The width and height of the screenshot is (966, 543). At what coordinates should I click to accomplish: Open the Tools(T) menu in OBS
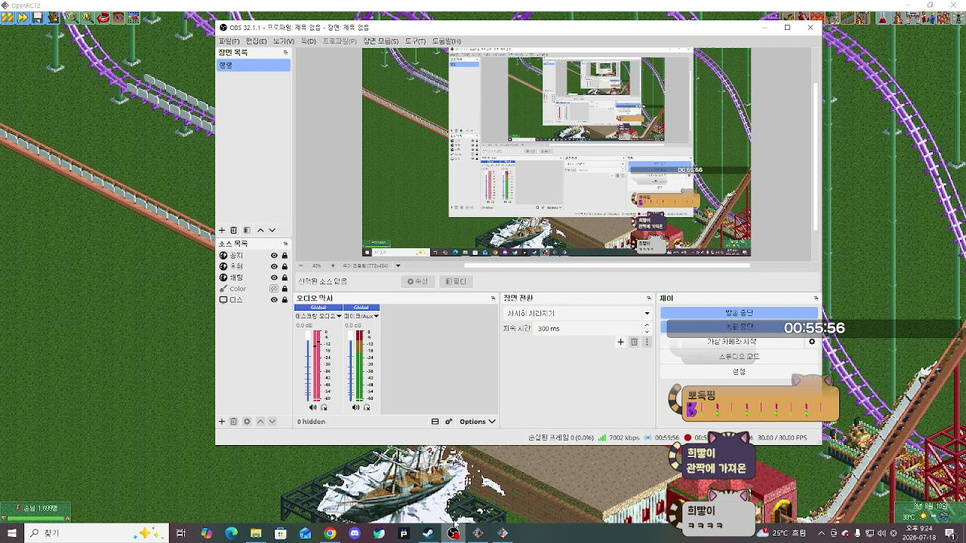pos(415,41)
